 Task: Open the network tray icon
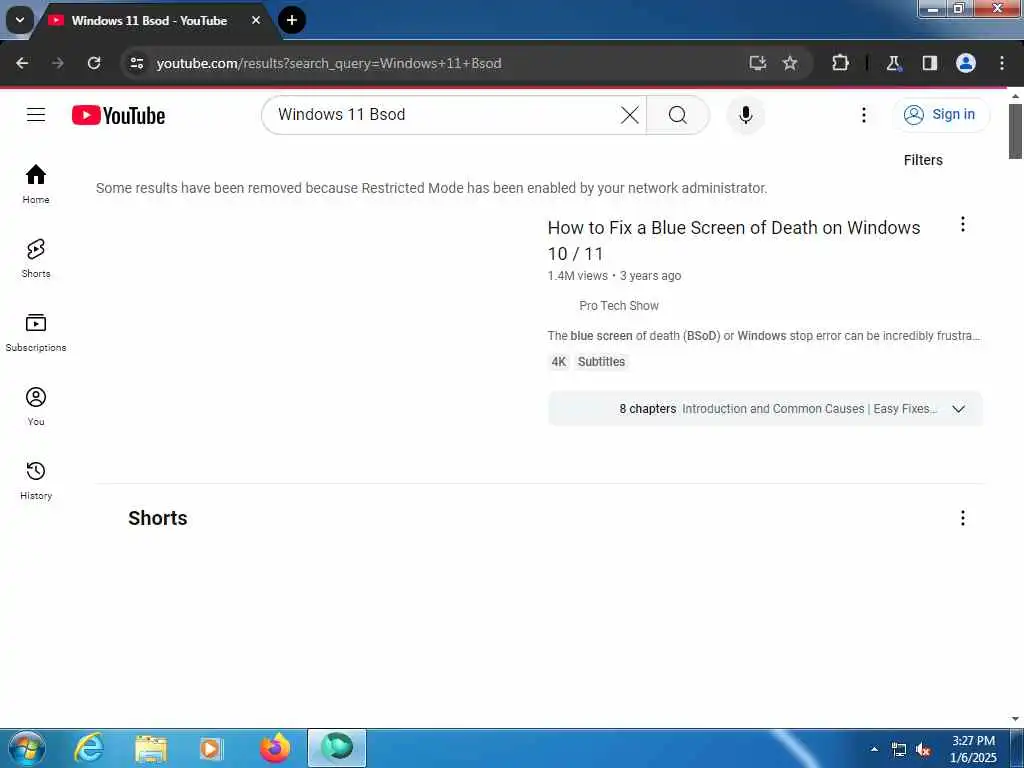coord(899,750)
